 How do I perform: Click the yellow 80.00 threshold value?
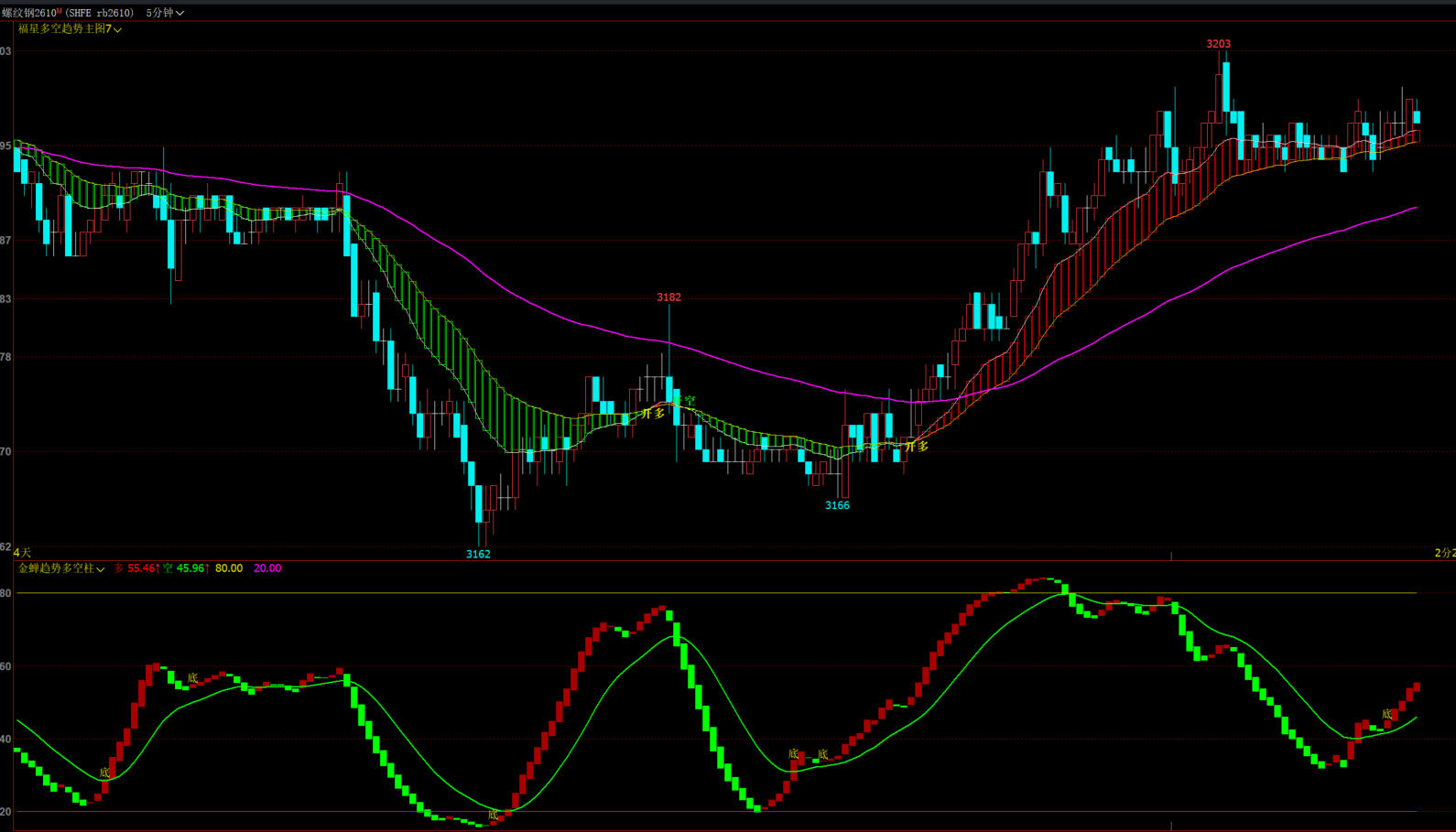[229, 568]
